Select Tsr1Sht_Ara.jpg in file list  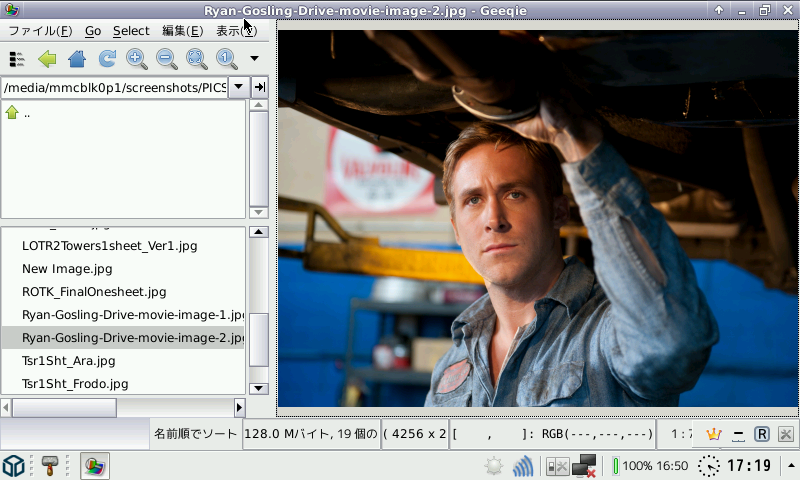click(68, 361)
